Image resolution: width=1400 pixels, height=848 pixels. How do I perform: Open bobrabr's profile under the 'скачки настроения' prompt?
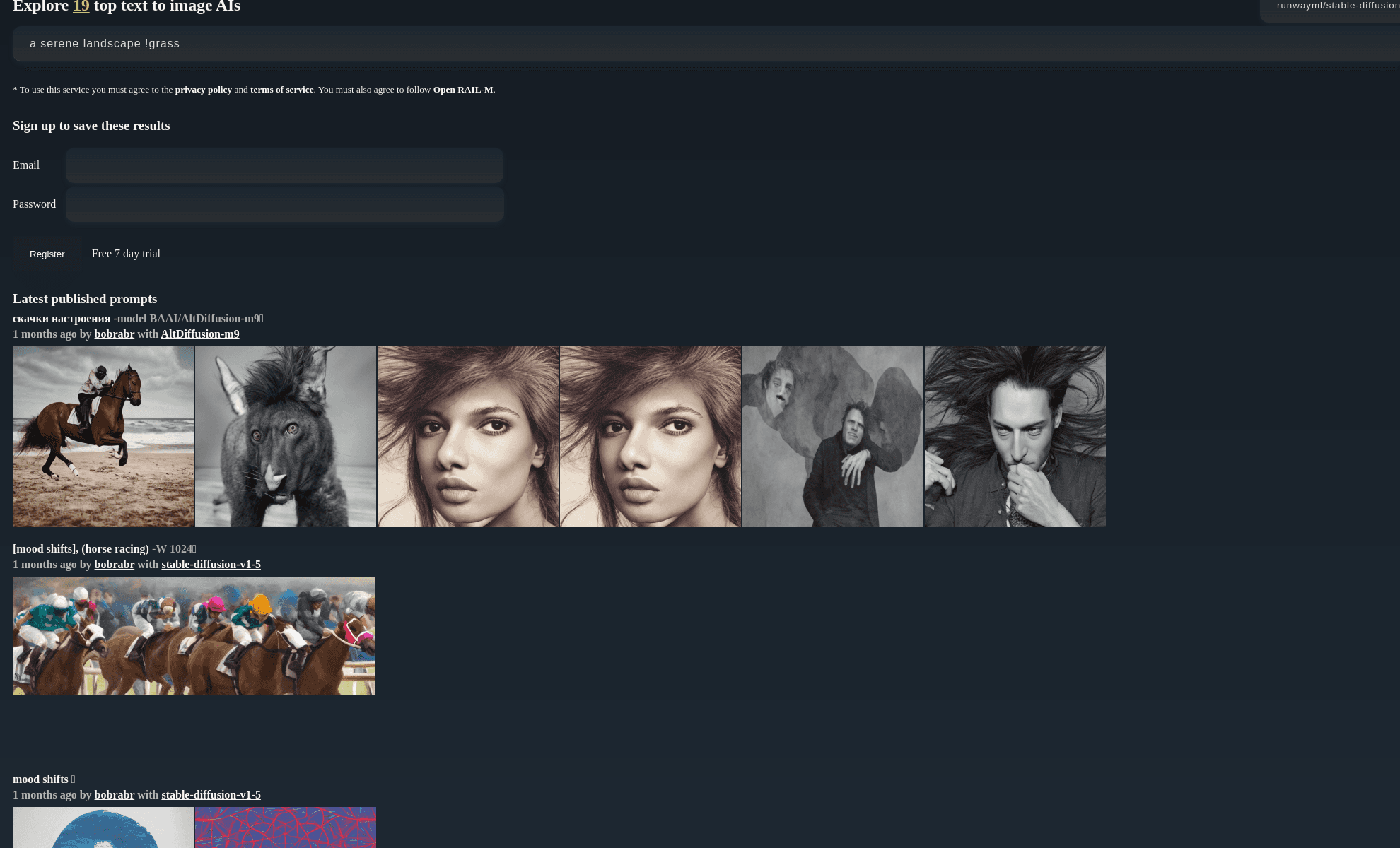115,334
